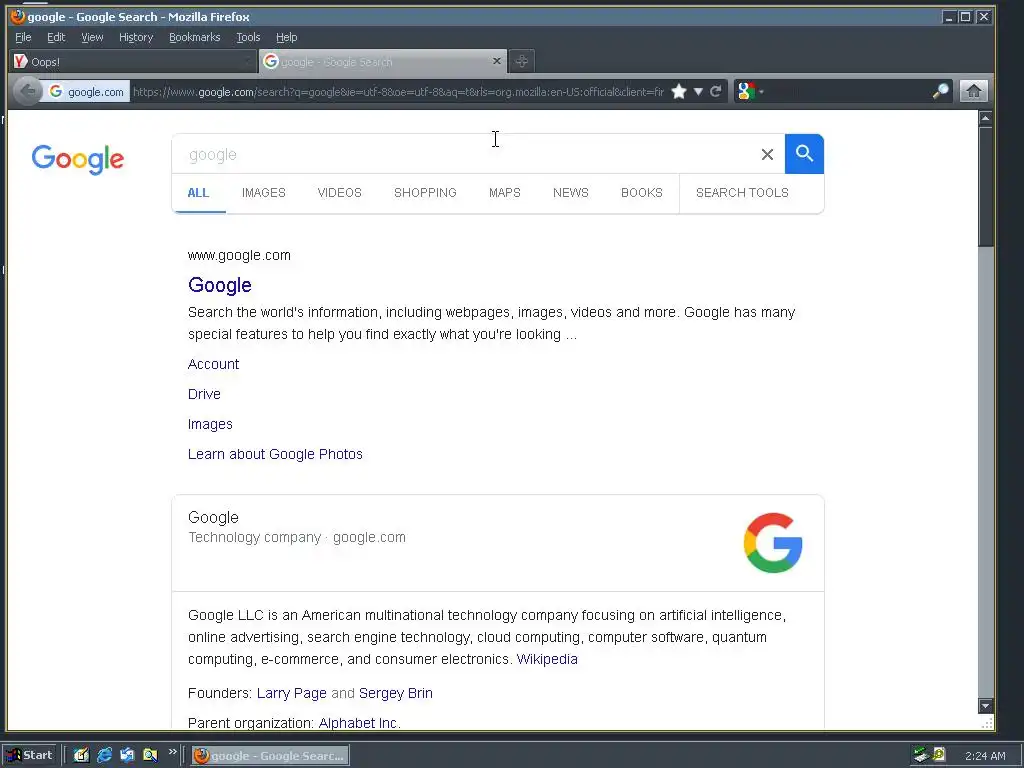This screenshot has height=768, width=1024.
Task: Click the second system tray icon
Action: point(939,755)
